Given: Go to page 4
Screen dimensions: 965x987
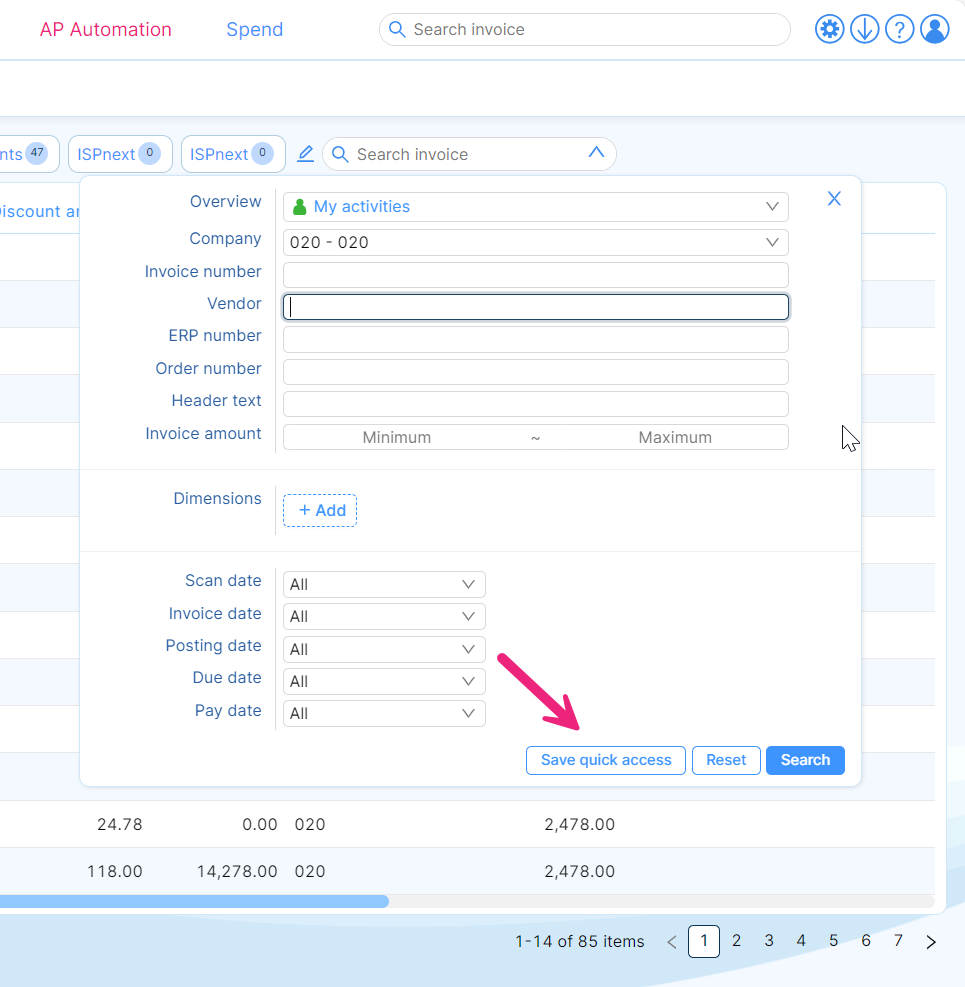Looking at the screenshot, I should pos(801,941).
